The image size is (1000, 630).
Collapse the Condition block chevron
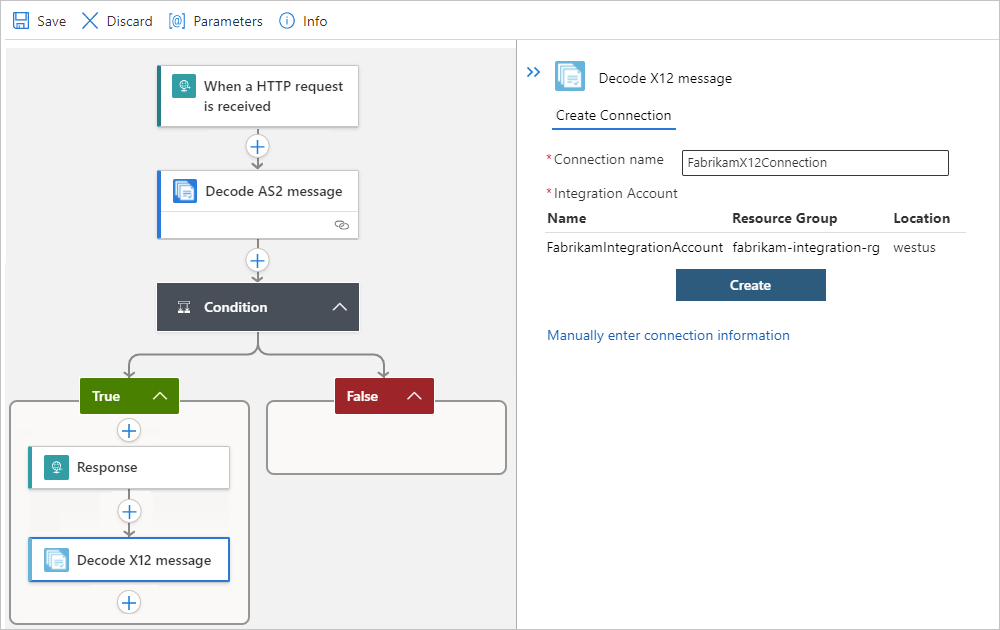click(340, 307)
